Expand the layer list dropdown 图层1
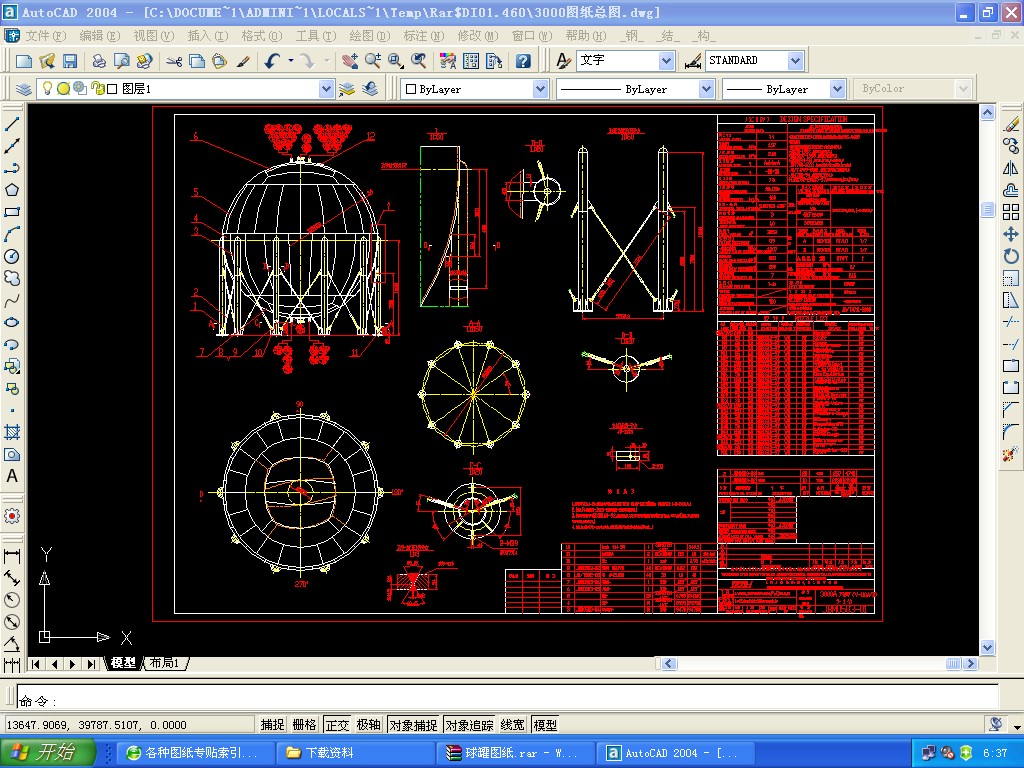Screen dimensions: 1024x768 coord(326,89)
